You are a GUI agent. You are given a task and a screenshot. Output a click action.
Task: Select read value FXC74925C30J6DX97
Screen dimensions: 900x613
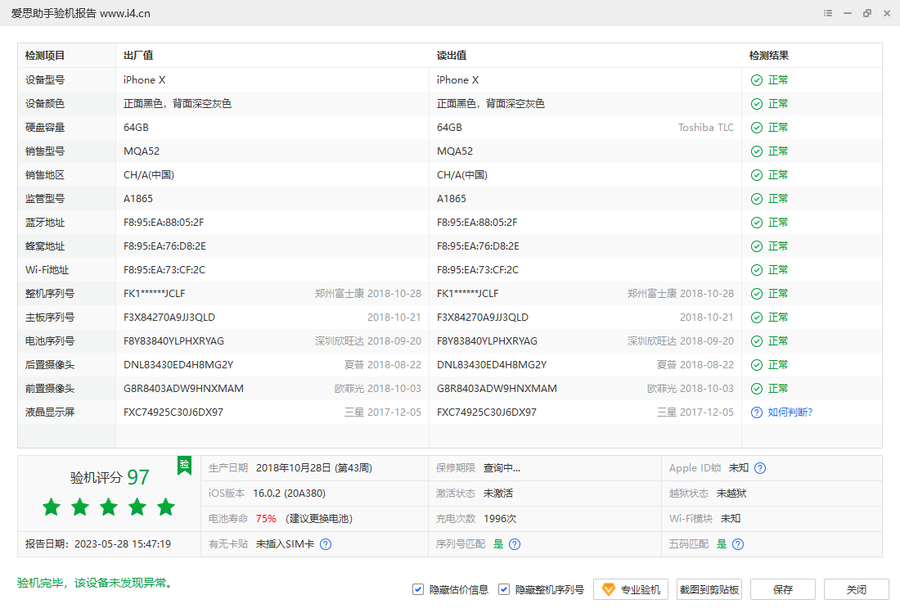pyautogui.click(x=487, y=412)
